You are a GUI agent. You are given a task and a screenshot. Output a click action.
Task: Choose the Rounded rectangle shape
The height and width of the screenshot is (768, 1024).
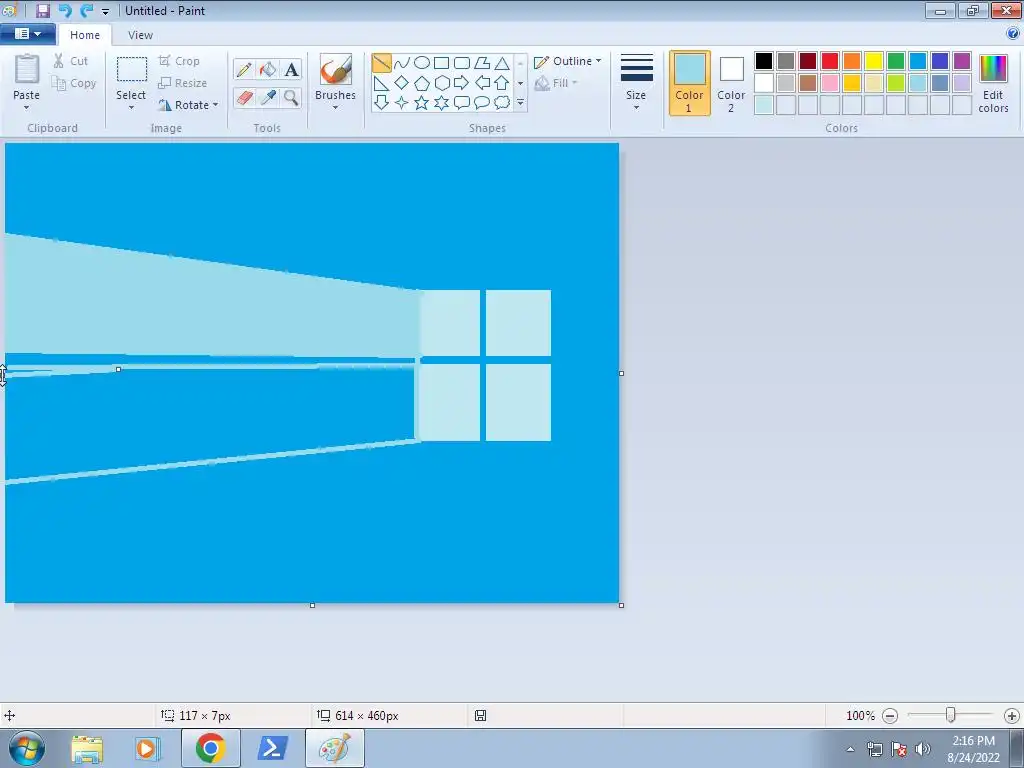pos(462,63)
